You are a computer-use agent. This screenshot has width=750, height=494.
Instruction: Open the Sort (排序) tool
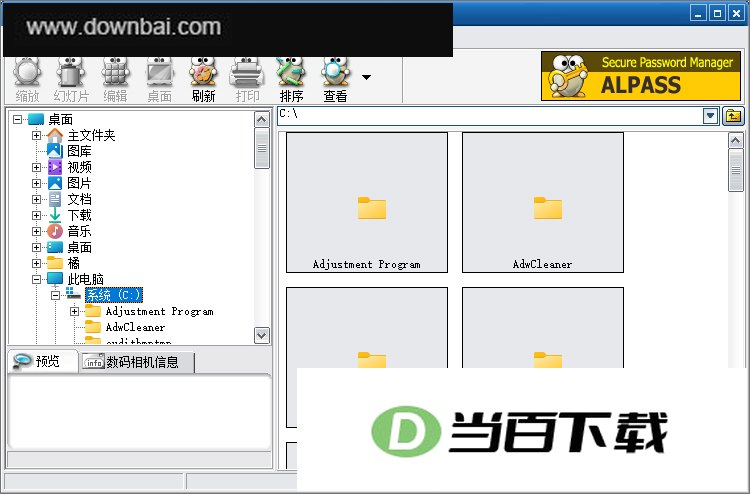(x=291, y=79)
